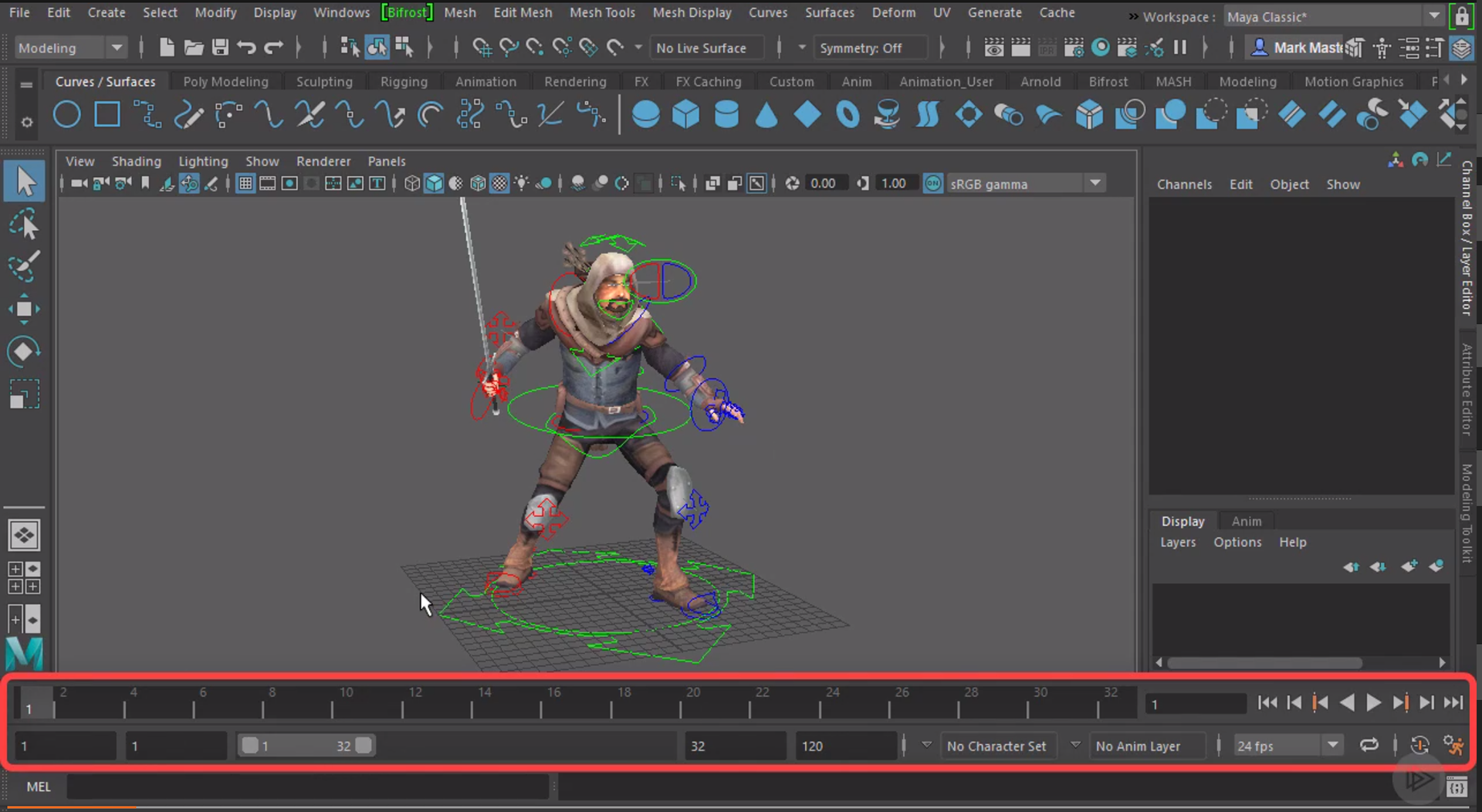Viewport: 1482px width, 812px height.
Task: Select the polygon cylinder shelf icon
Action: 726,116
